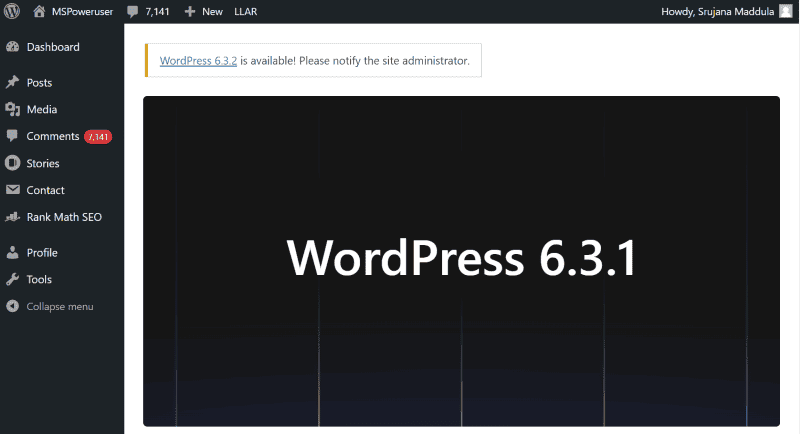This screenshot has height=434, width=800.
Task: Visit the MSPoweruser site link
Action: pos(82,11)
